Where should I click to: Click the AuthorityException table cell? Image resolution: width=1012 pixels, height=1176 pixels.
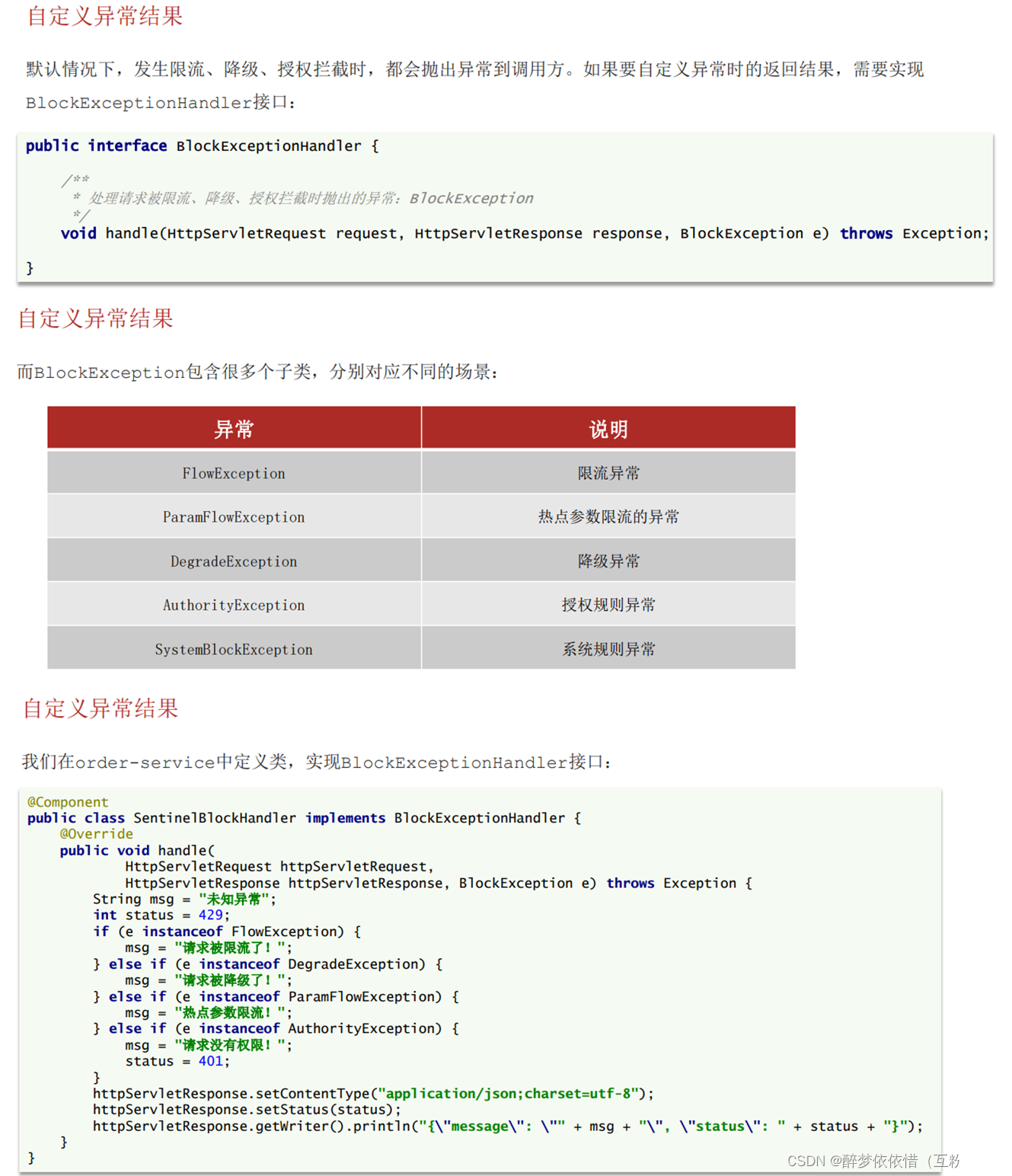pyautogui.click(x=234, y=606)
